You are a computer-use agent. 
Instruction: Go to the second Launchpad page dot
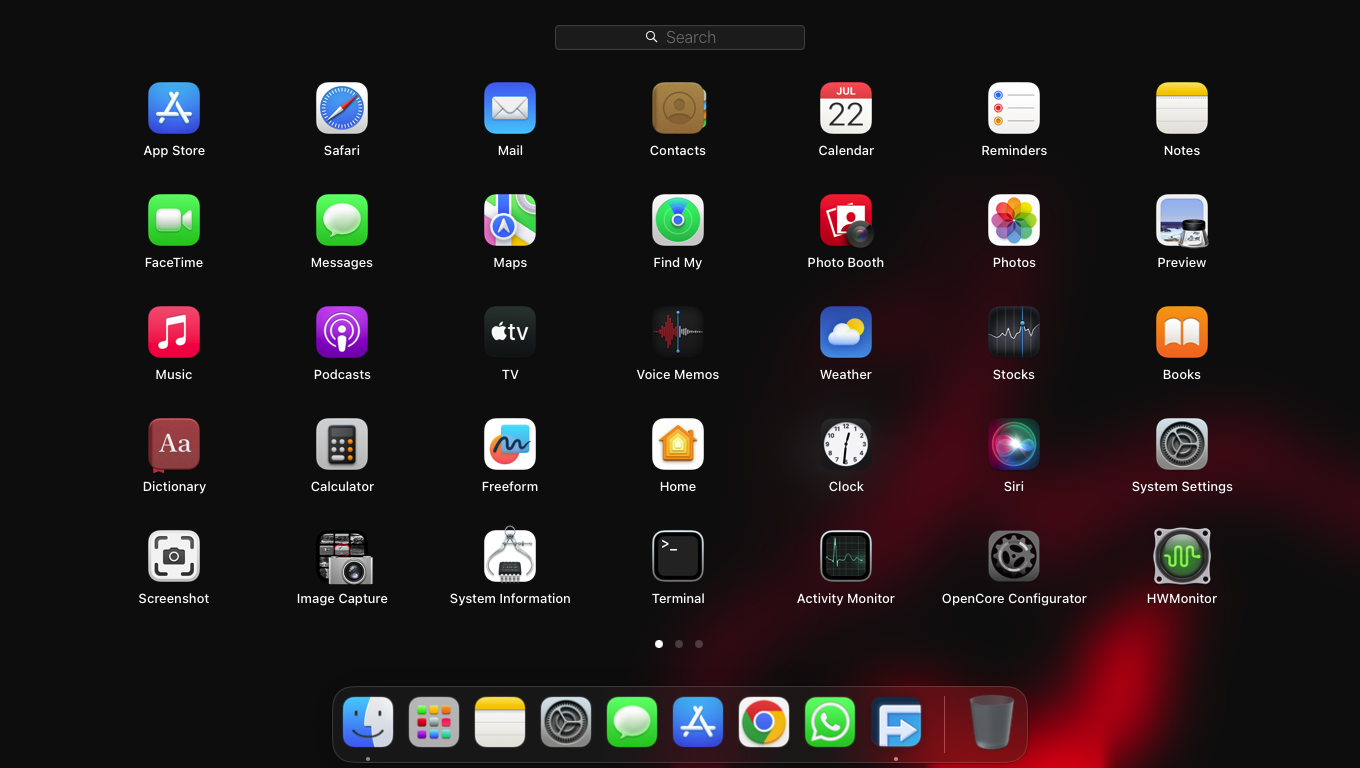point(679,644)
